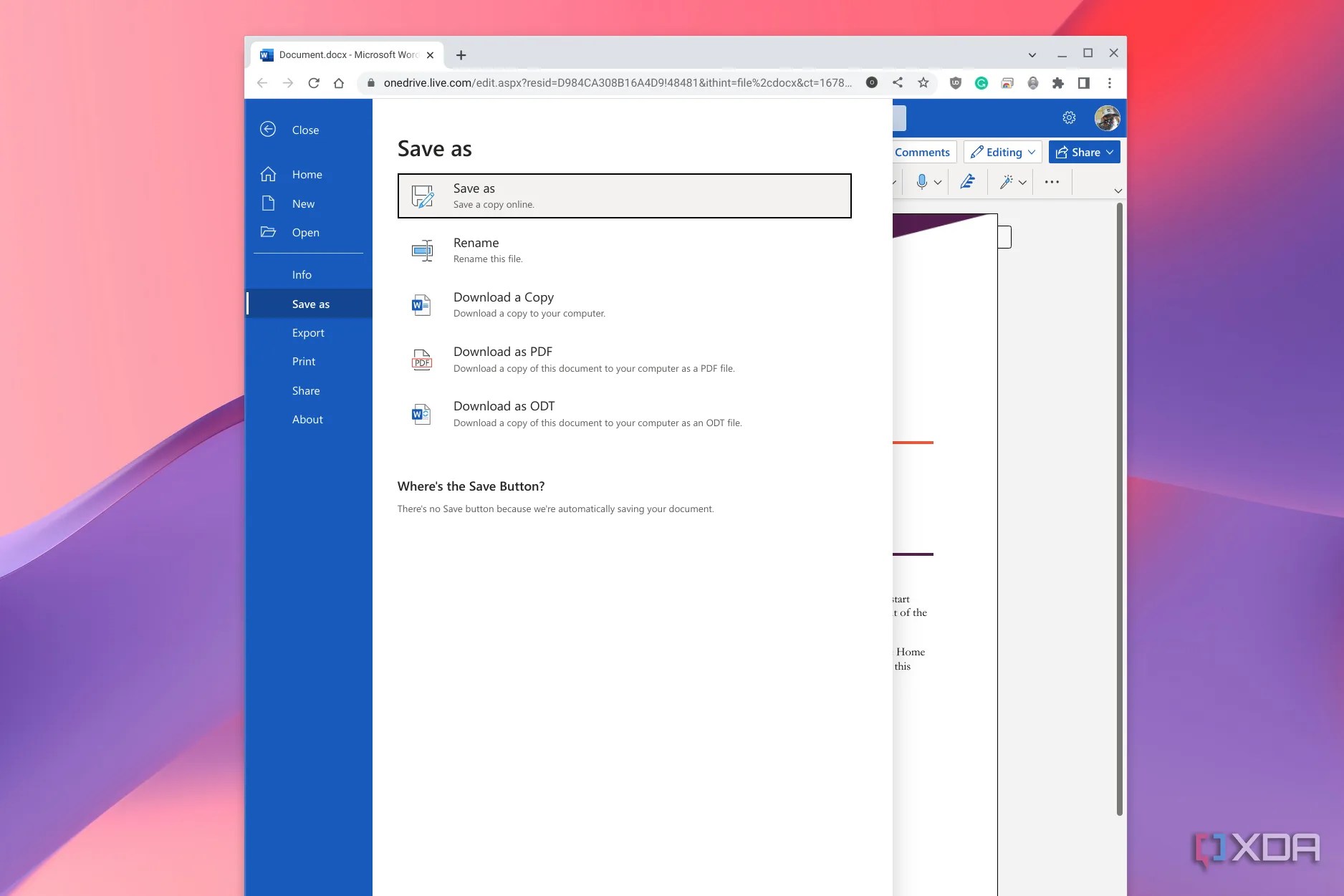Viewport: 1344px width, 896px height.
Task: Open OneDrive settings gear
Action: click(x=1069, y=117)
